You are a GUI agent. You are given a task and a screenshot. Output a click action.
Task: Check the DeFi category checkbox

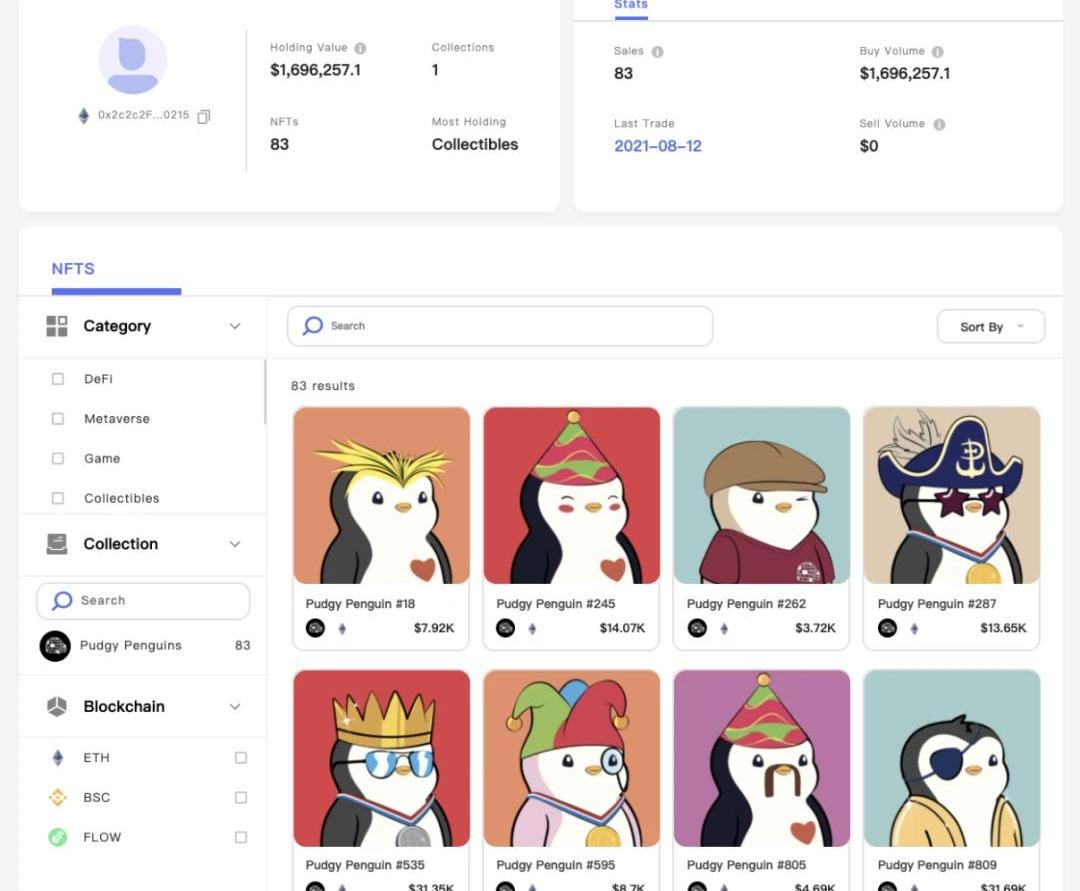(58, 379)
